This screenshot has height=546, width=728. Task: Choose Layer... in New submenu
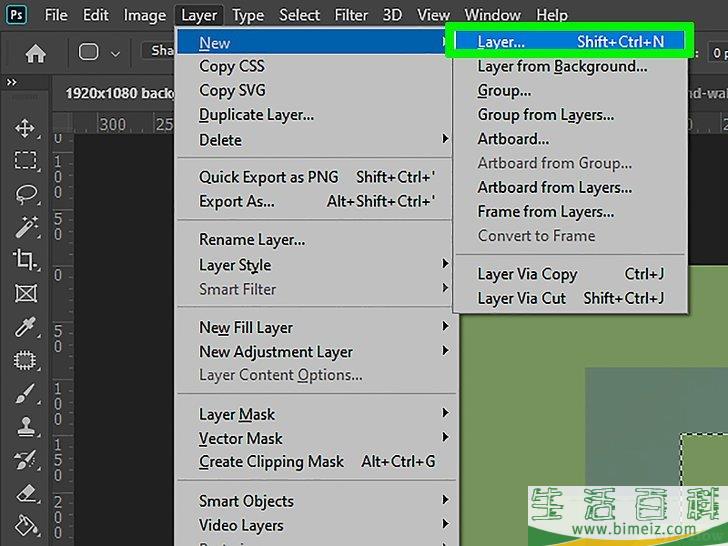pos(569,42)
